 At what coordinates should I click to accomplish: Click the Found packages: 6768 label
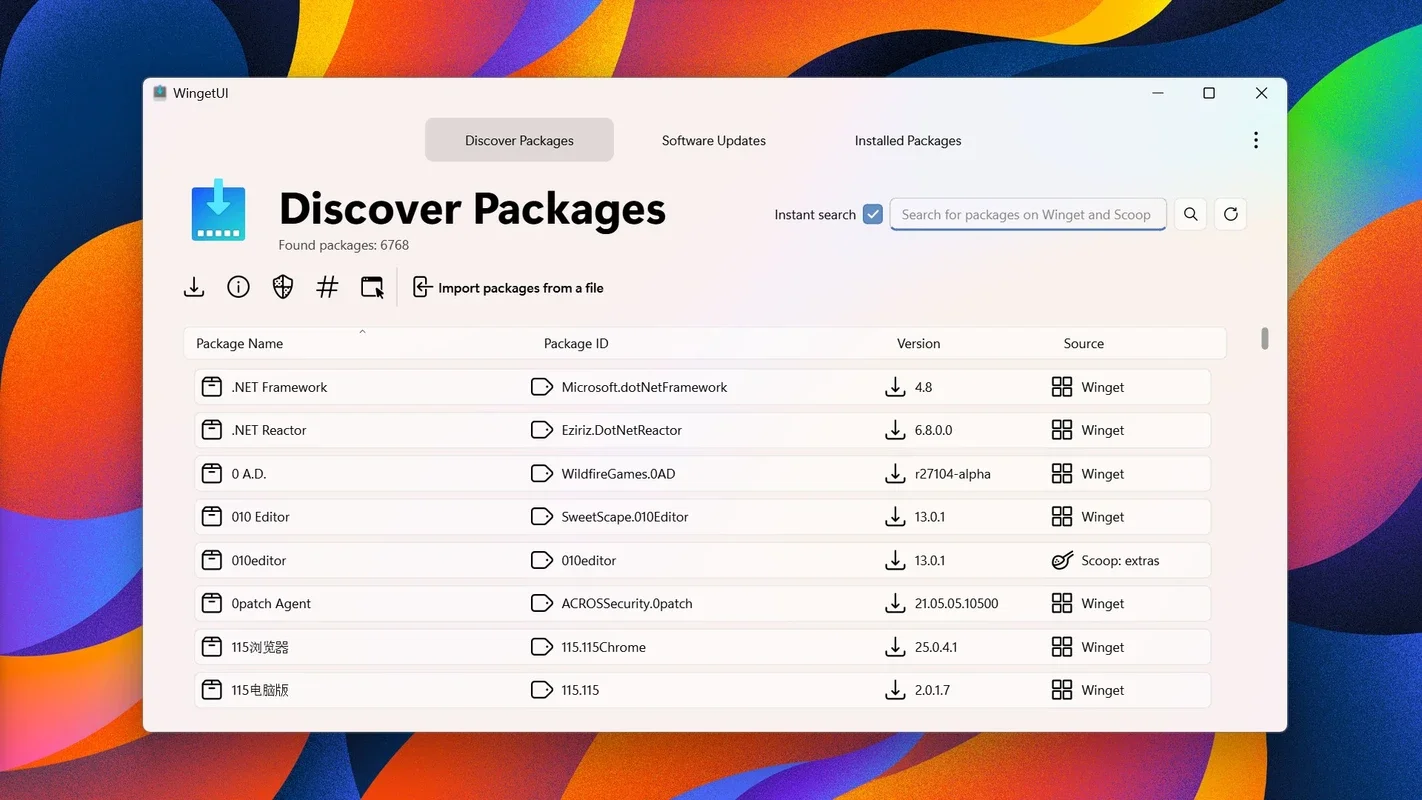click(x=344, y=245)
